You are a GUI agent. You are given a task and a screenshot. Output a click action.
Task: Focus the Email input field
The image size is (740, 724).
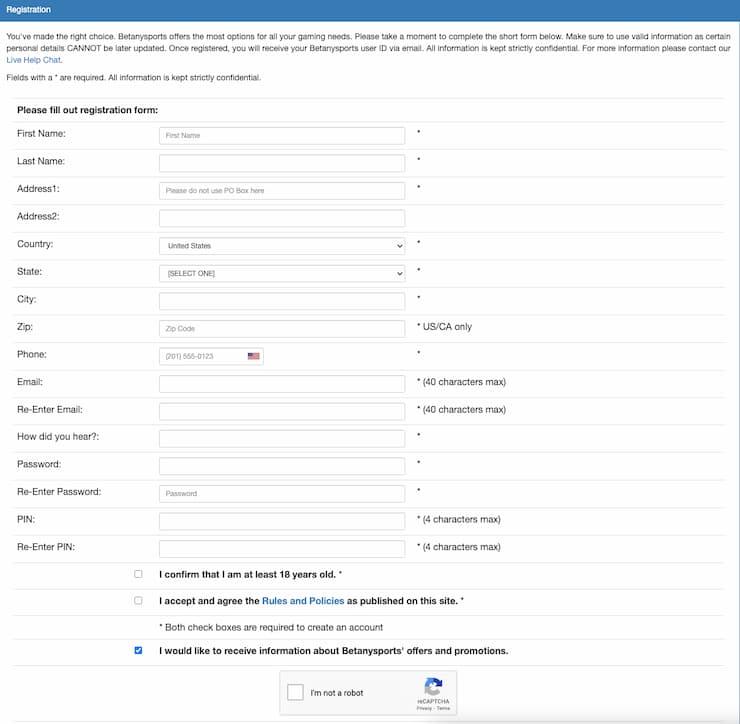click(282, 384)
